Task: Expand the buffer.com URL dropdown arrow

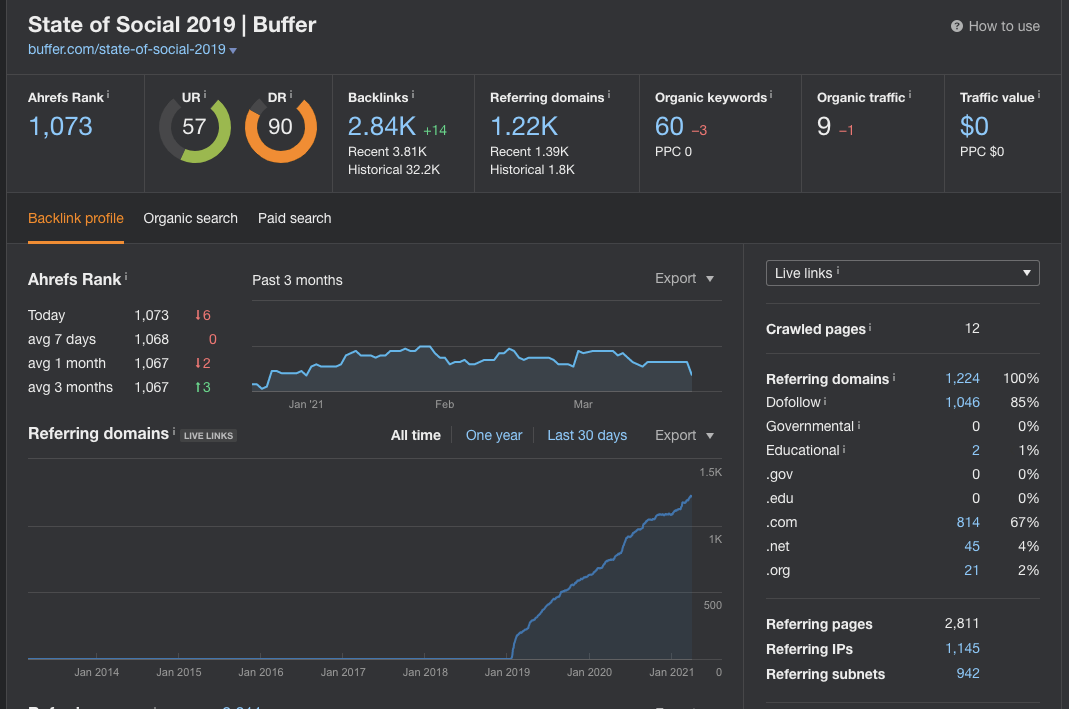Action: point(233,50)
